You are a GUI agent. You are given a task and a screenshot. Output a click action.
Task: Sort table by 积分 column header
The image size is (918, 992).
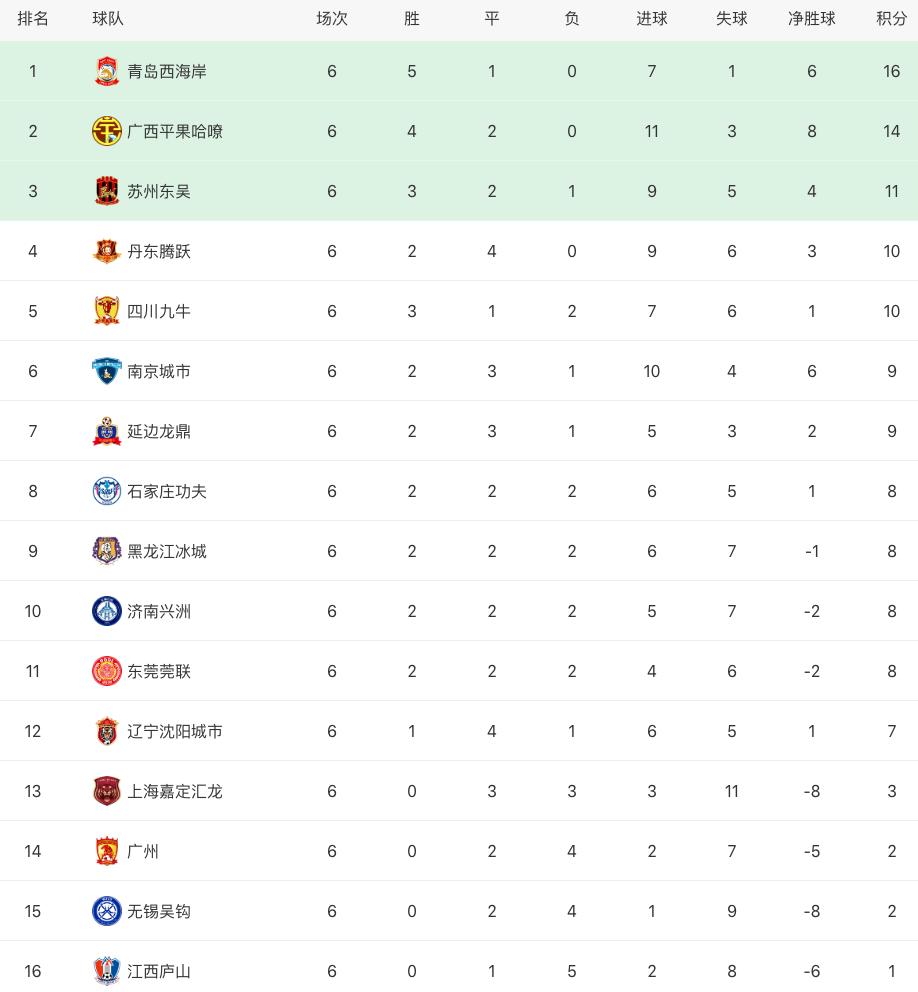891,19
